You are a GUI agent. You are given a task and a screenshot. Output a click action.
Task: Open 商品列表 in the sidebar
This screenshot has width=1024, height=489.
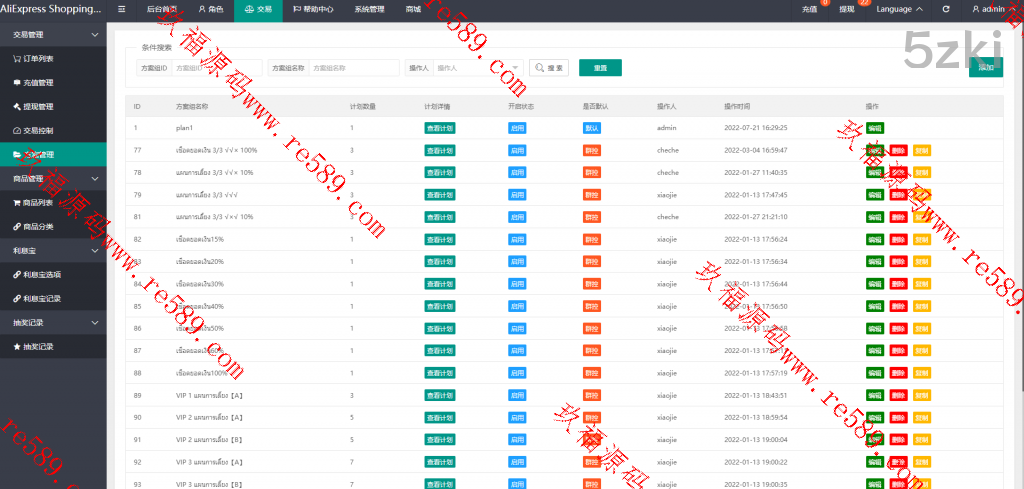coord(38,202)
